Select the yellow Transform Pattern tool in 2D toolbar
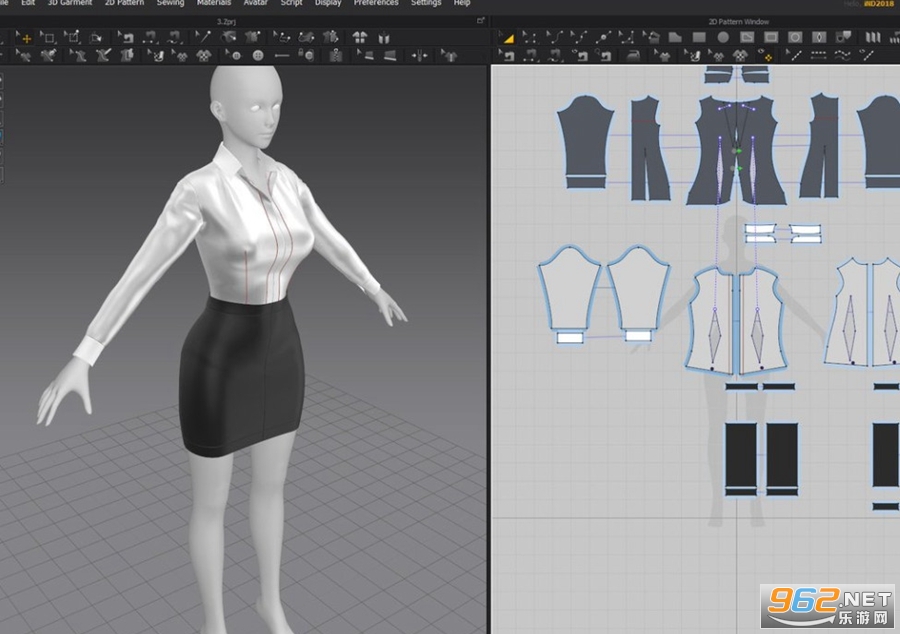The height and width of the screenshot is (634, 900). 508,38
